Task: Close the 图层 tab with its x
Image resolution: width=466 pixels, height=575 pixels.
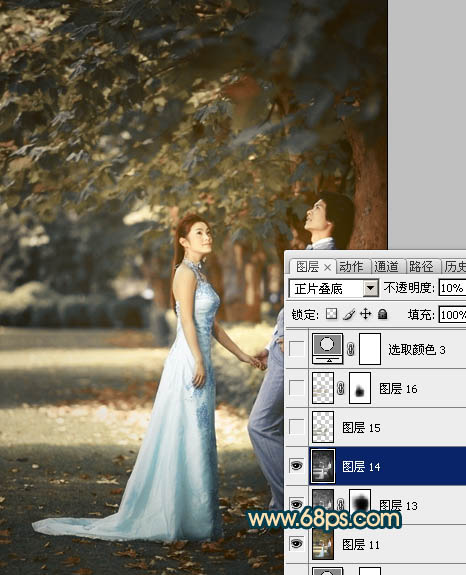Action: (327, 268)
